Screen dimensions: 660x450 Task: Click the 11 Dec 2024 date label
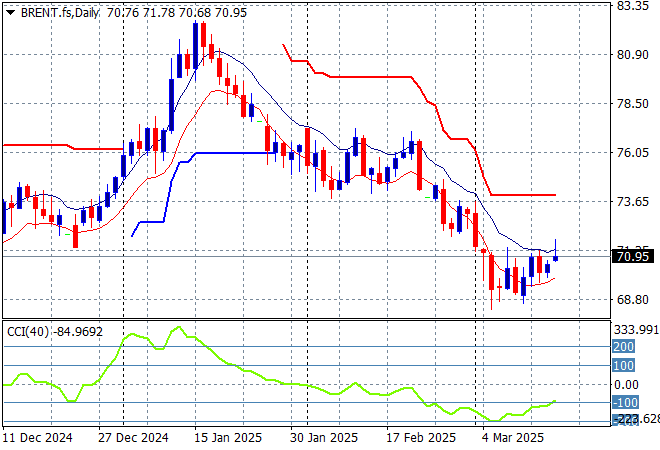click(37, 438)
